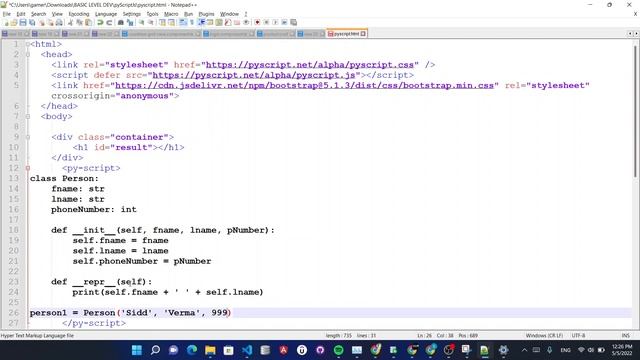Open the File menu
This screenshot has width=640, height=360.
[x=7, y=14]
